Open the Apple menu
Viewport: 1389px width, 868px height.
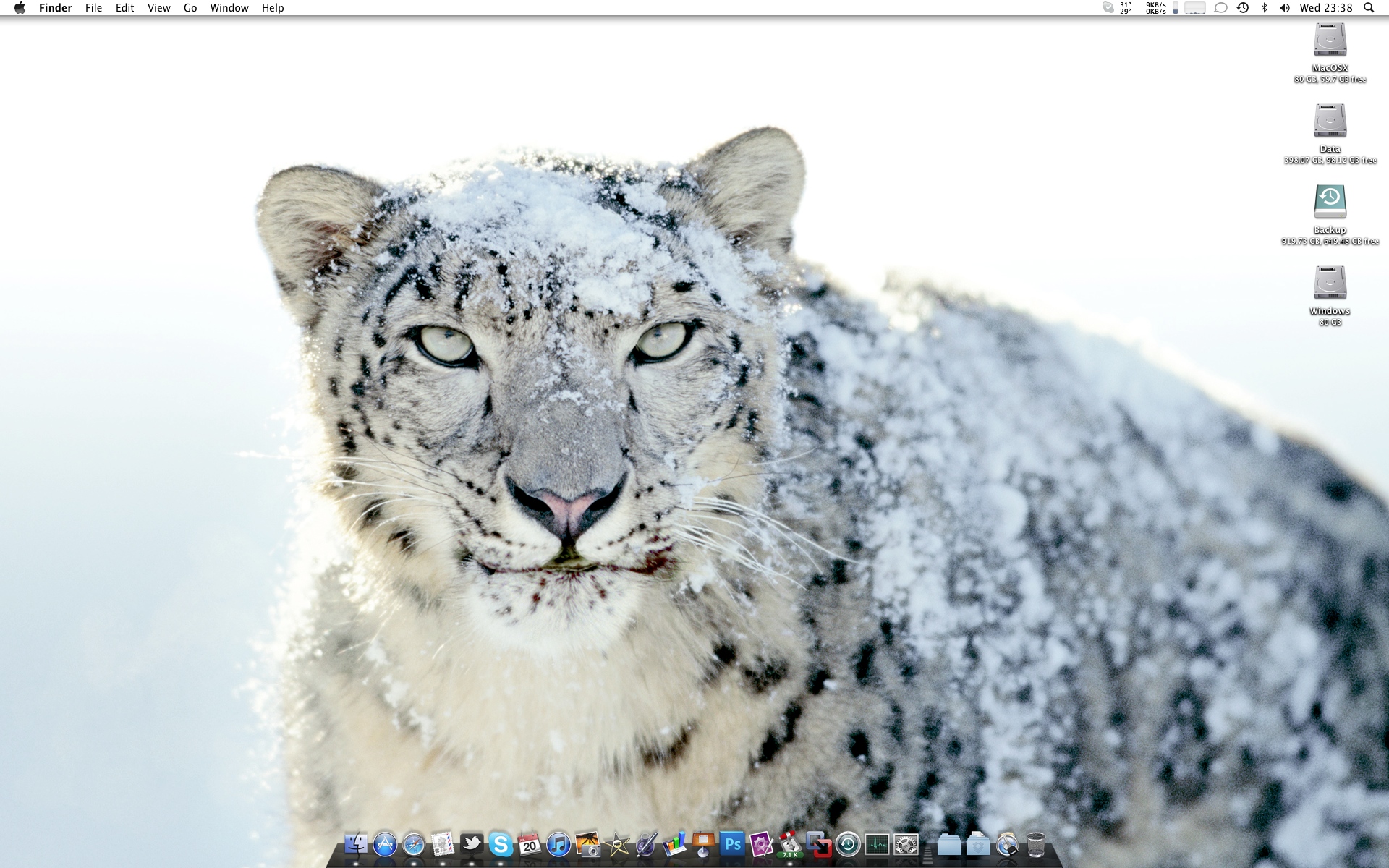click(x=20, y=8)
